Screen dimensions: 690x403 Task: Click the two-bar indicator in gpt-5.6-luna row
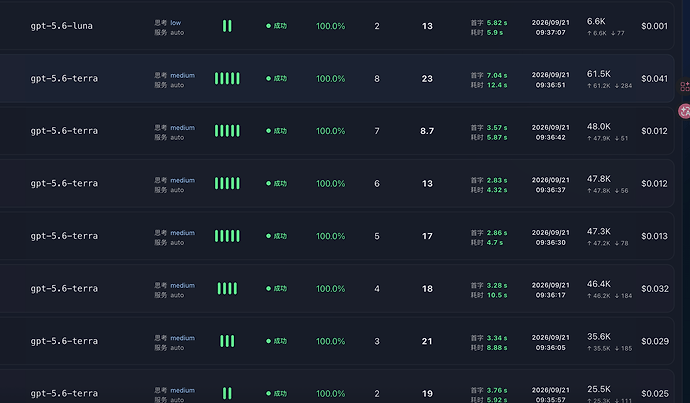click(227, 26)
